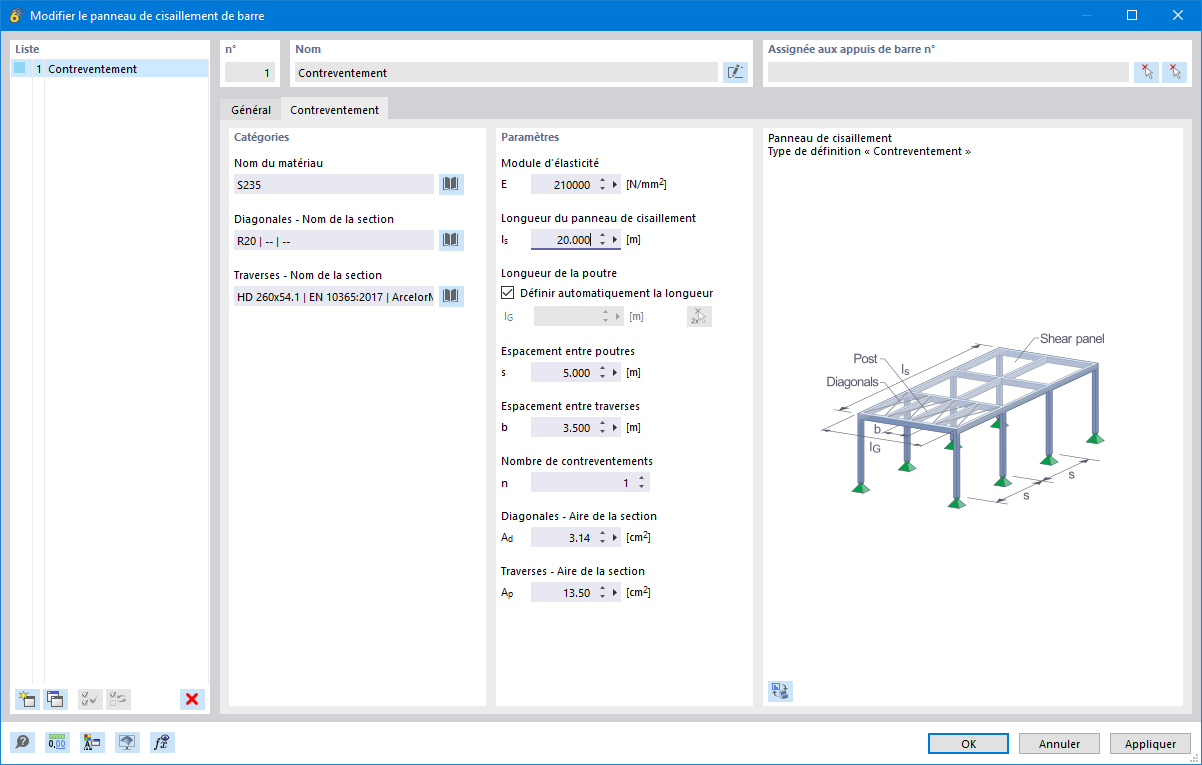Open formula fx icon at bottom
Image resolution: width=1202 pixels, height=765 pixels.
[162, 742]
